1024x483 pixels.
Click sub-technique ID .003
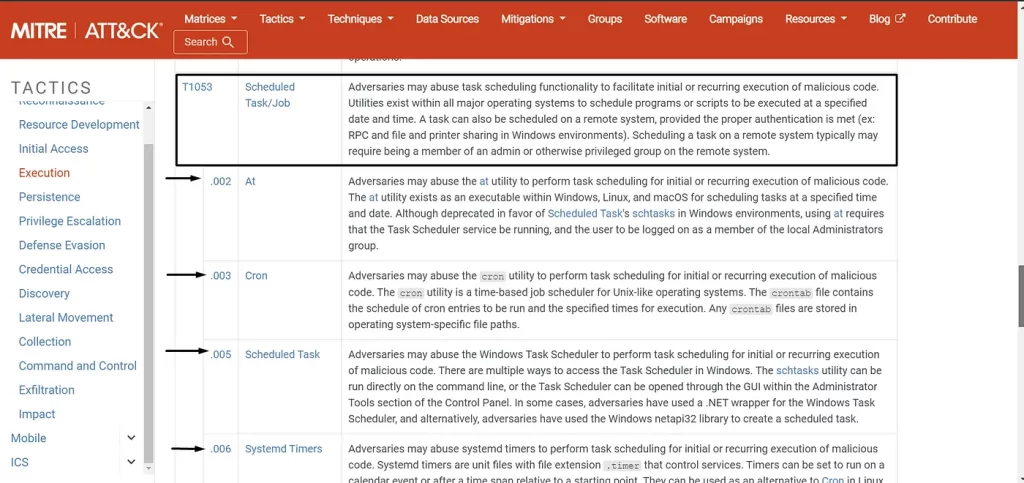pos(221,275)
